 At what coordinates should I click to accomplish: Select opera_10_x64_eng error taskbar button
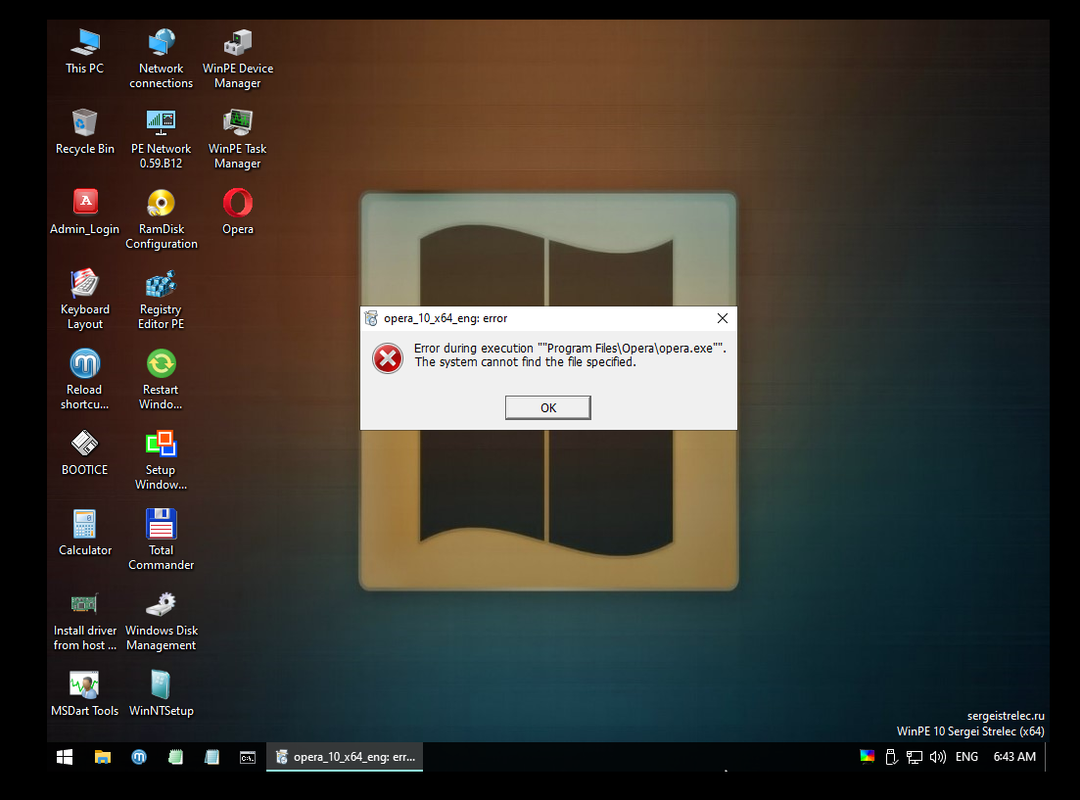[x=344, y=757]
